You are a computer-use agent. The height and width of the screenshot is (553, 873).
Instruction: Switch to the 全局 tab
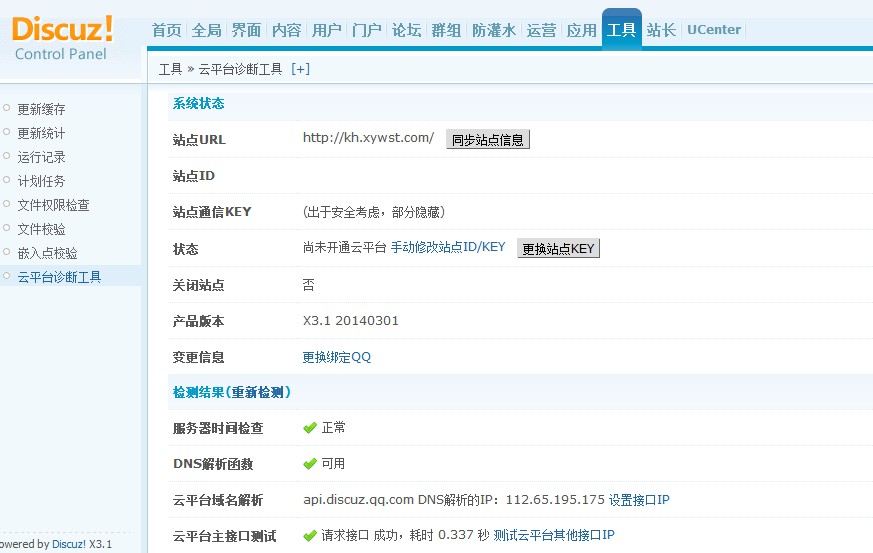point(207,30)
